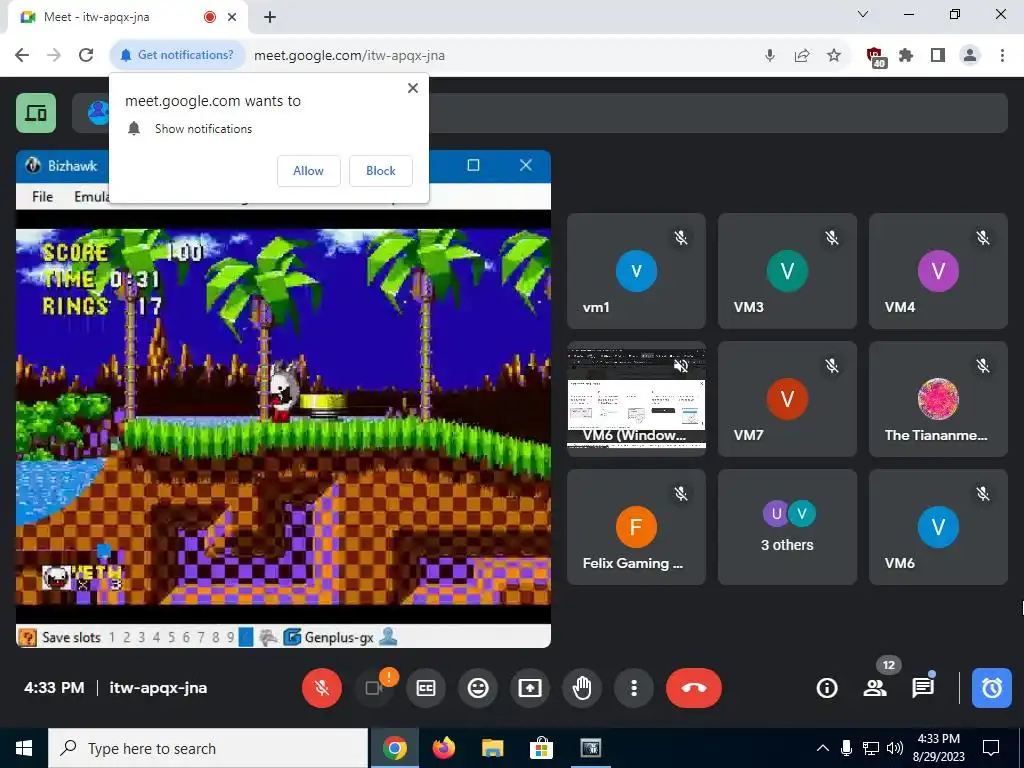Image resolution: width=1024 pixels, height=768 pixels.
Task: Select the VM7 participant tile
Action: [x=787, y=399]
